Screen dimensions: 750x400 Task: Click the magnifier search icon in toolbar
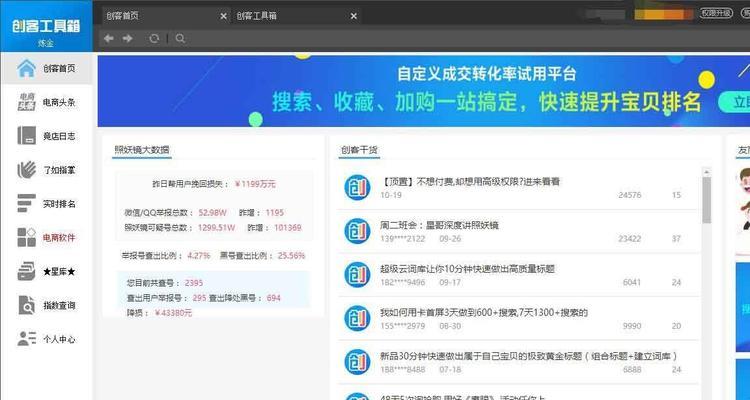tap(180, 38)
